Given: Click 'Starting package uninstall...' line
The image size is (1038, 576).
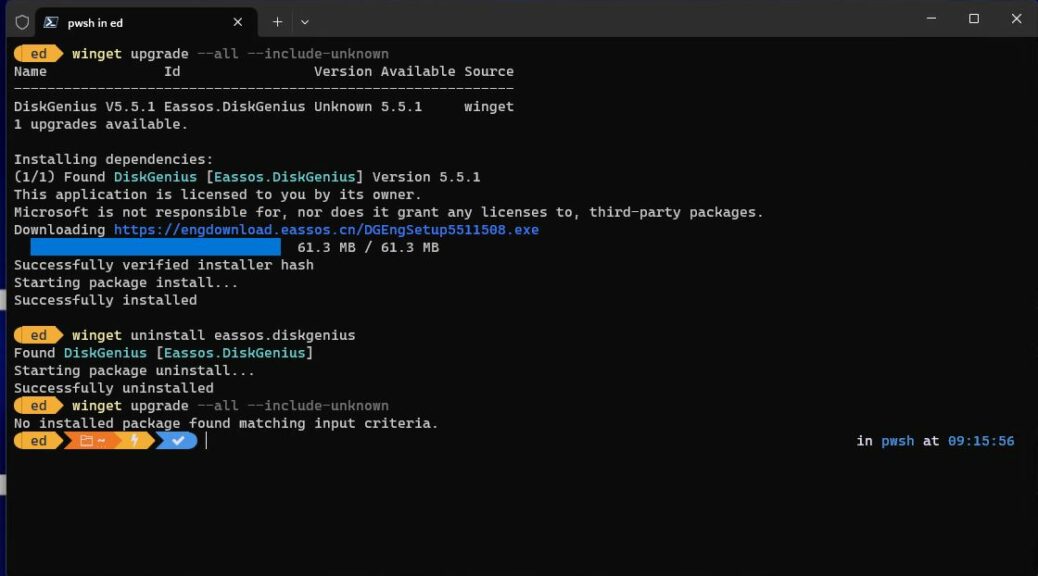Looking at the screenshot, I should pos(134,371).
